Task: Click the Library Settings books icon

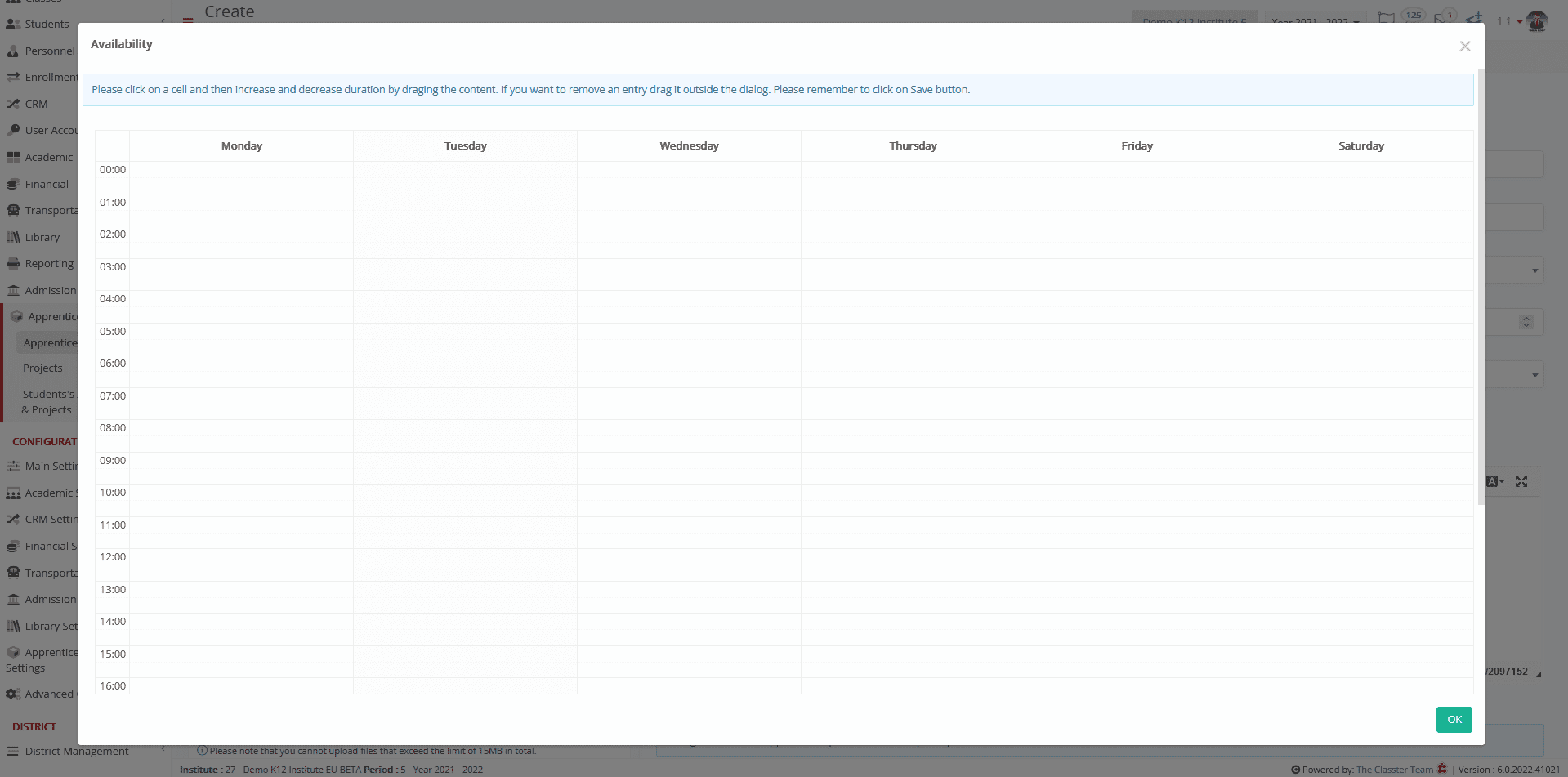Action: click(x=13, y=627)
